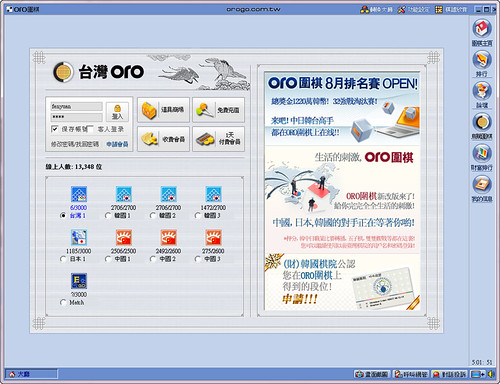
Task: Click the 中國 3 server icon
Action: pos(213,238)
